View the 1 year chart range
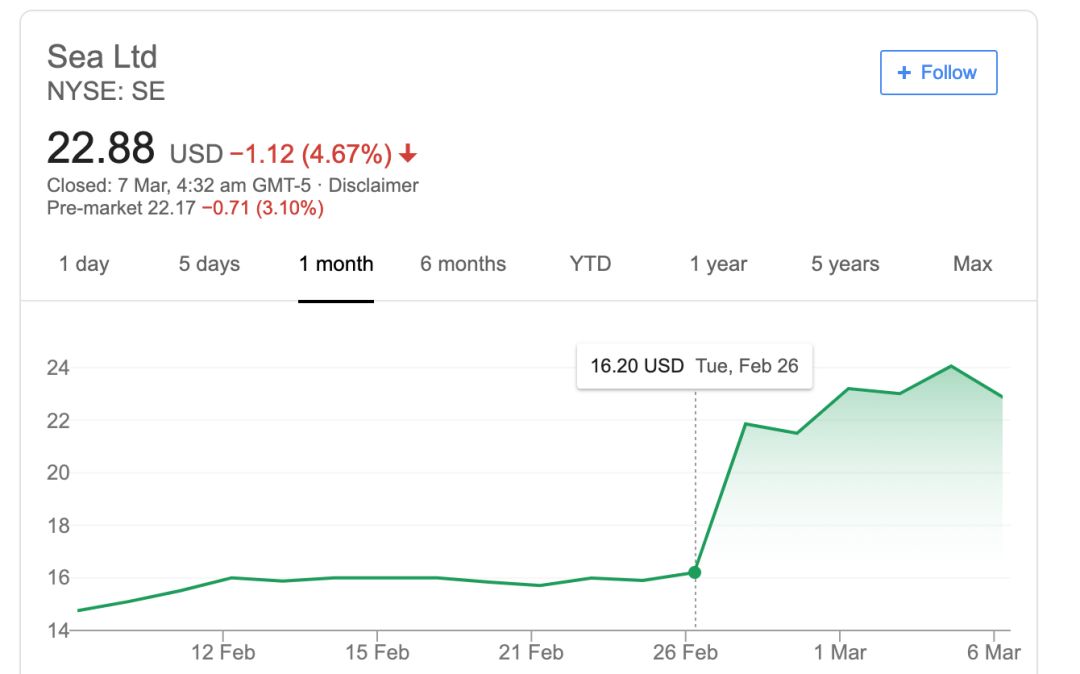Screen dimensions: 1080x674 click(718, 264)
